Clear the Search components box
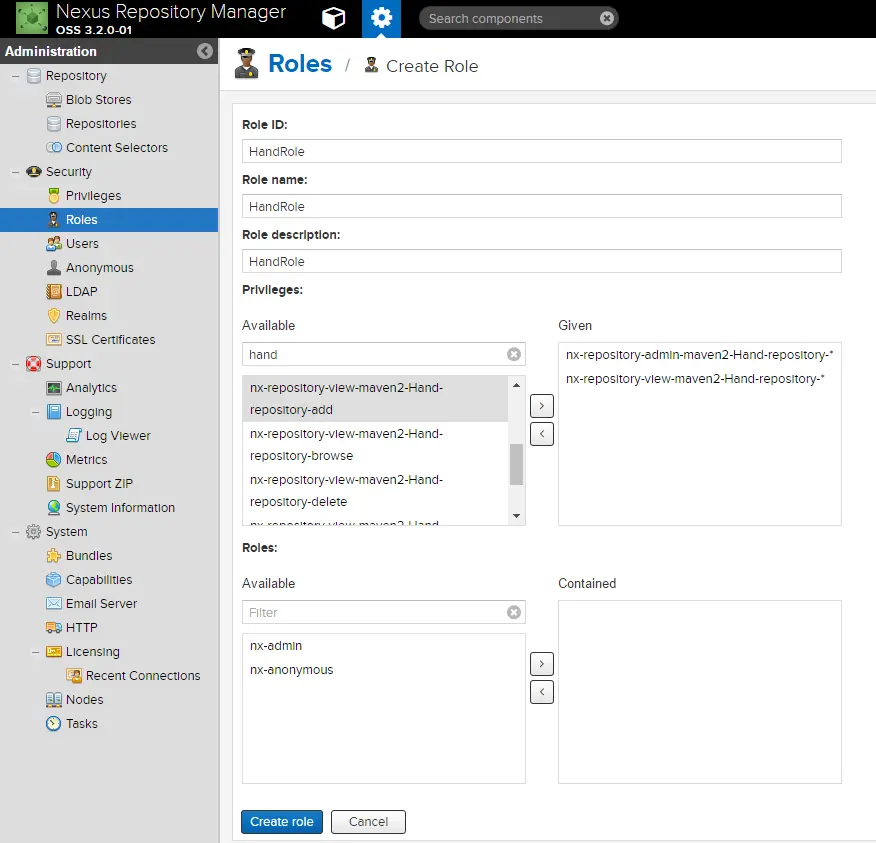Screen dimensions: 876x843 (x=606, y=18)
